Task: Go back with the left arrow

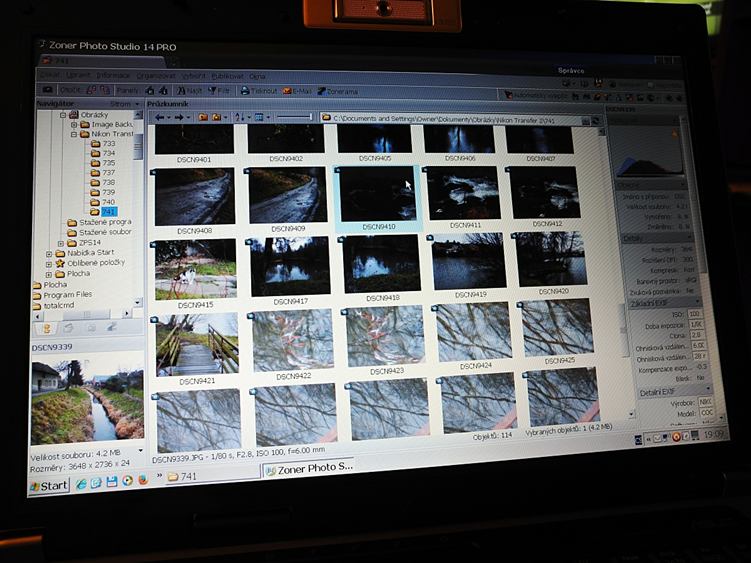Action: (159, 117)
